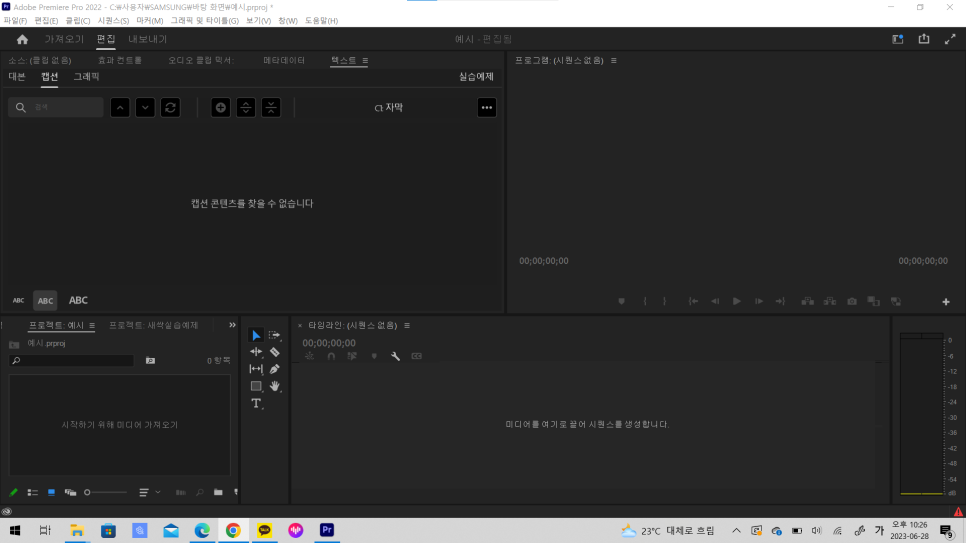Click the Home icon in header
966x543 pixels.
(x=22, y=39)
